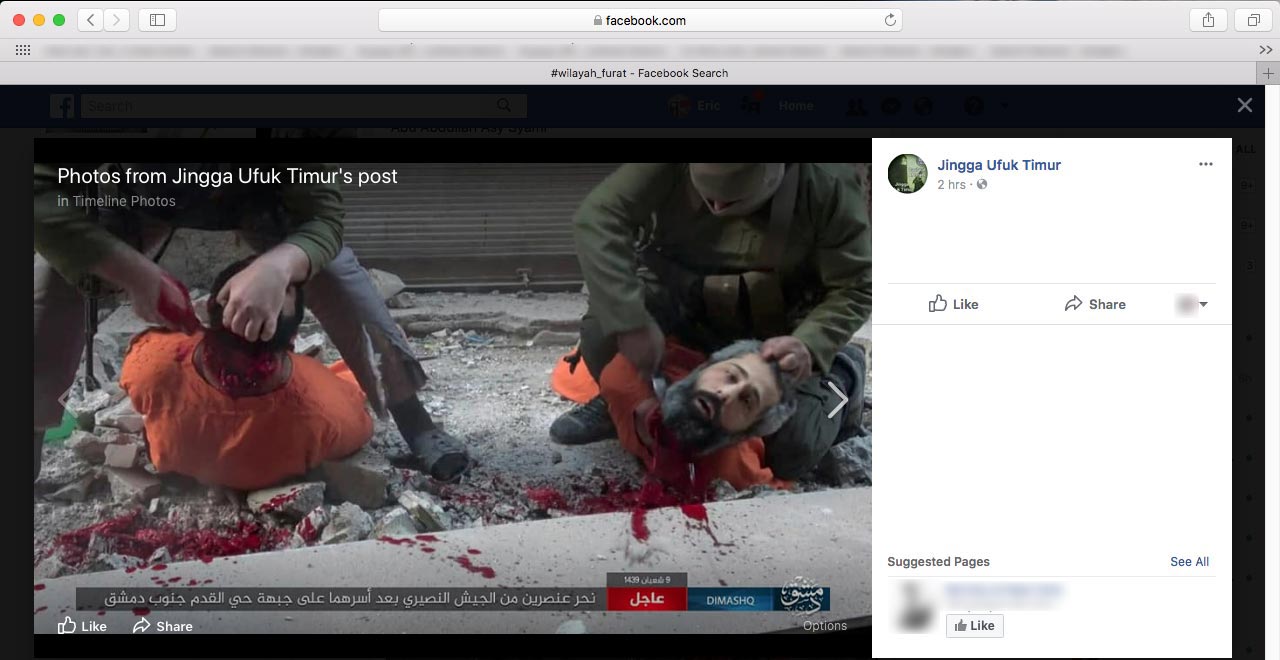
Task: Reload the page in the address bar
Action: [x=889, y=20]
